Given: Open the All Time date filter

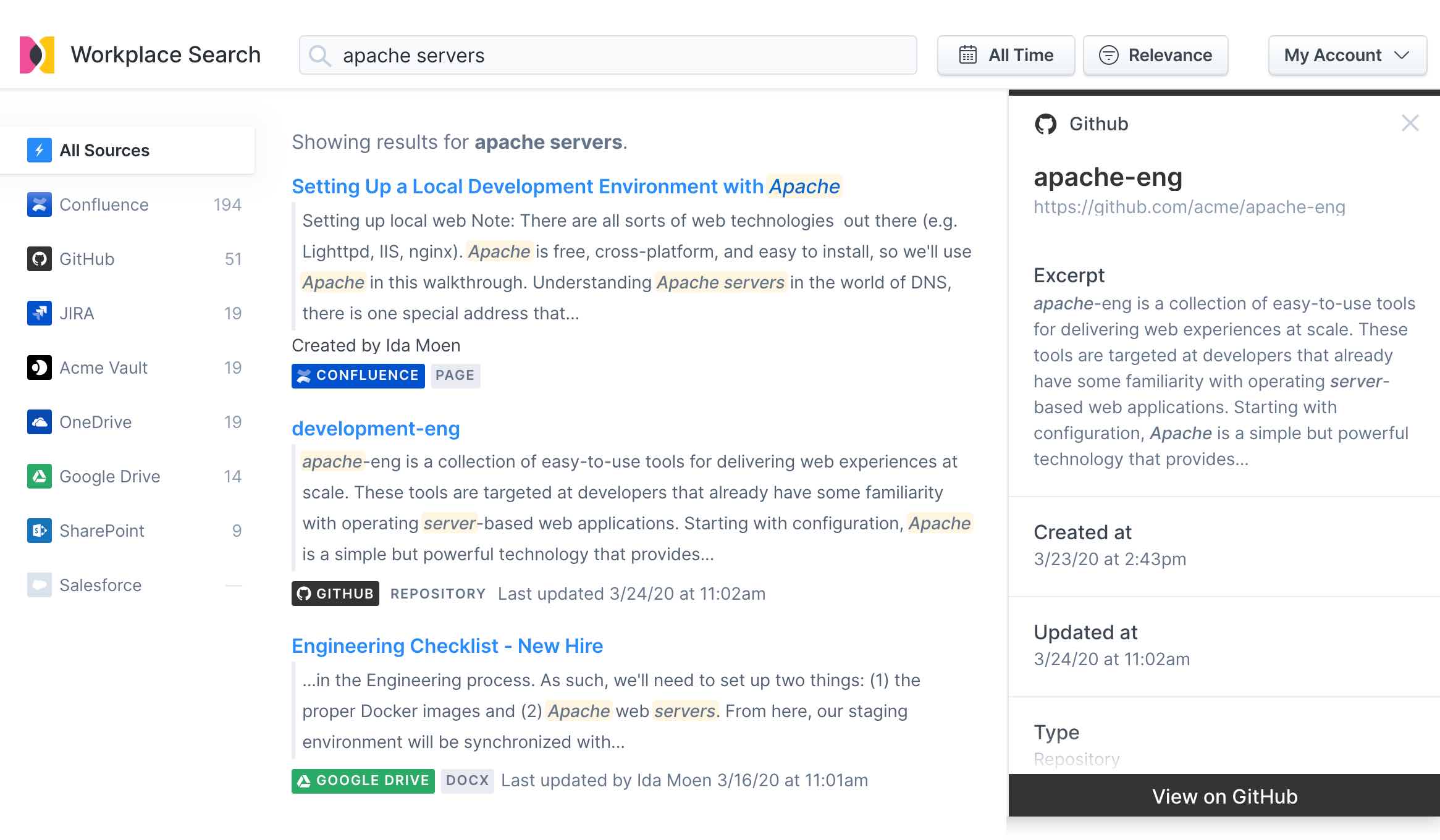Looking at the screenshot, I should click(x=1006, y=56).
